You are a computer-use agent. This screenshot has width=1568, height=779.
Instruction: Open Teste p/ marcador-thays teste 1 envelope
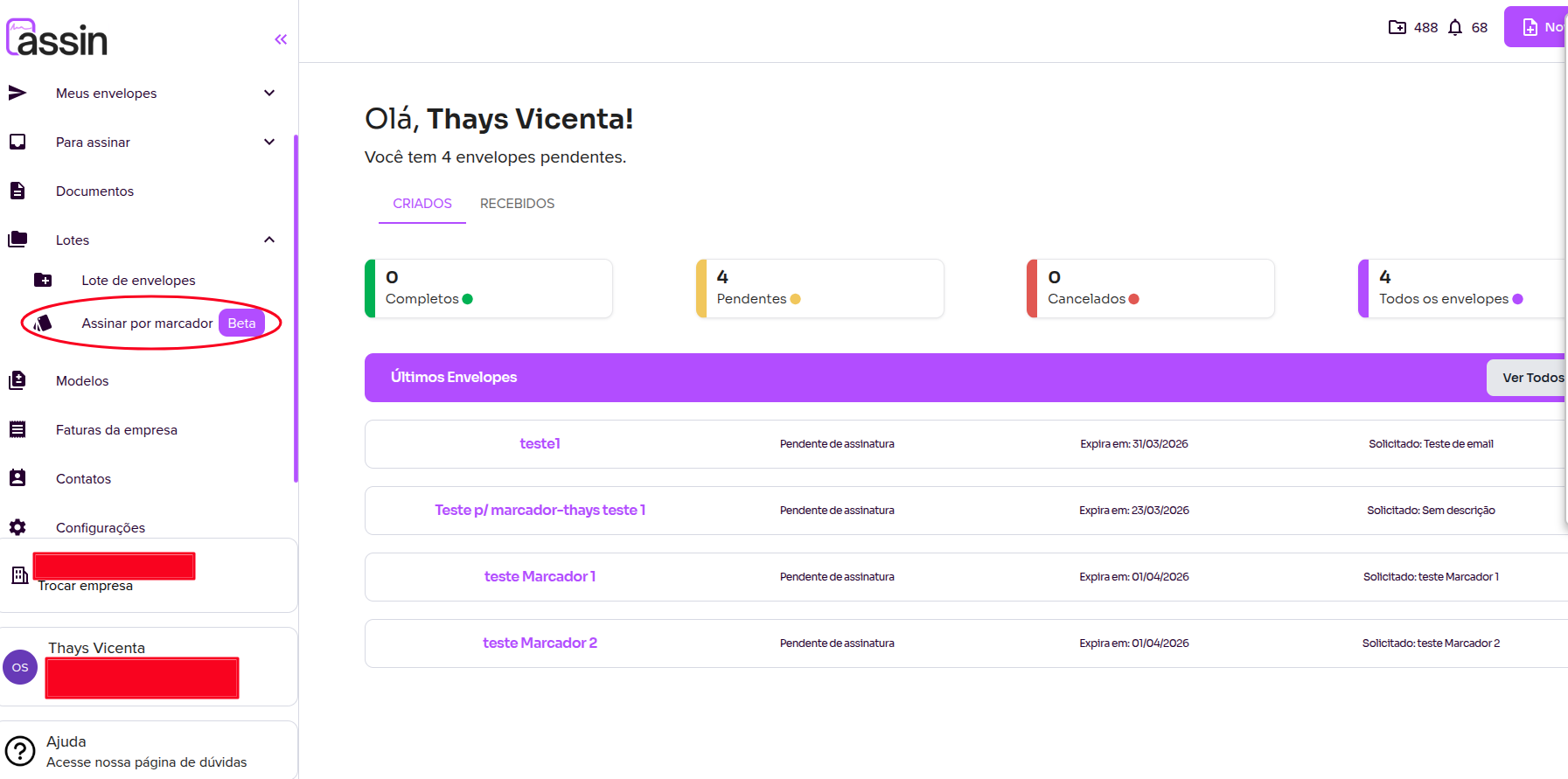[540, 511]
